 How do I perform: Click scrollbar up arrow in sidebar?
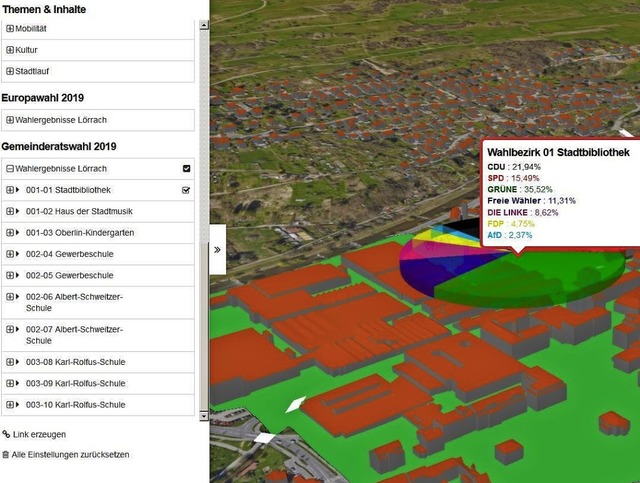204,25
